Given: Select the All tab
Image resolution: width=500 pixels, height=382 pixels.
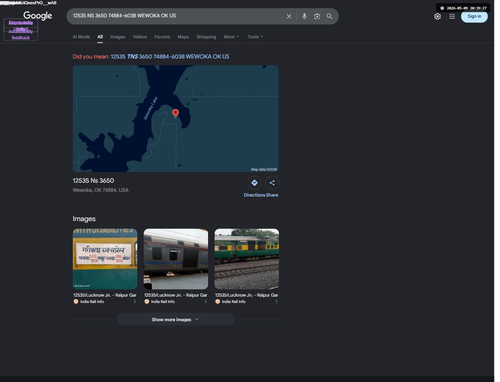Looking at the screenshot, I should pyautogui.click(x=100, y=37).
